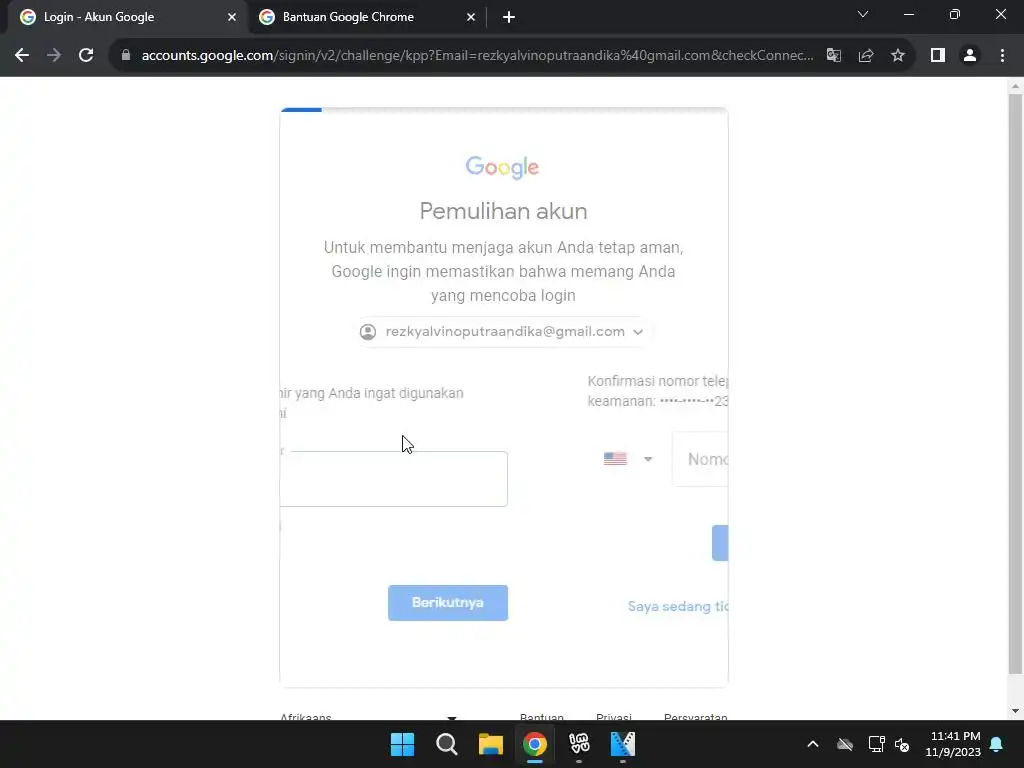Open Windows Start menu on taskbar

[x=402, y=744]
